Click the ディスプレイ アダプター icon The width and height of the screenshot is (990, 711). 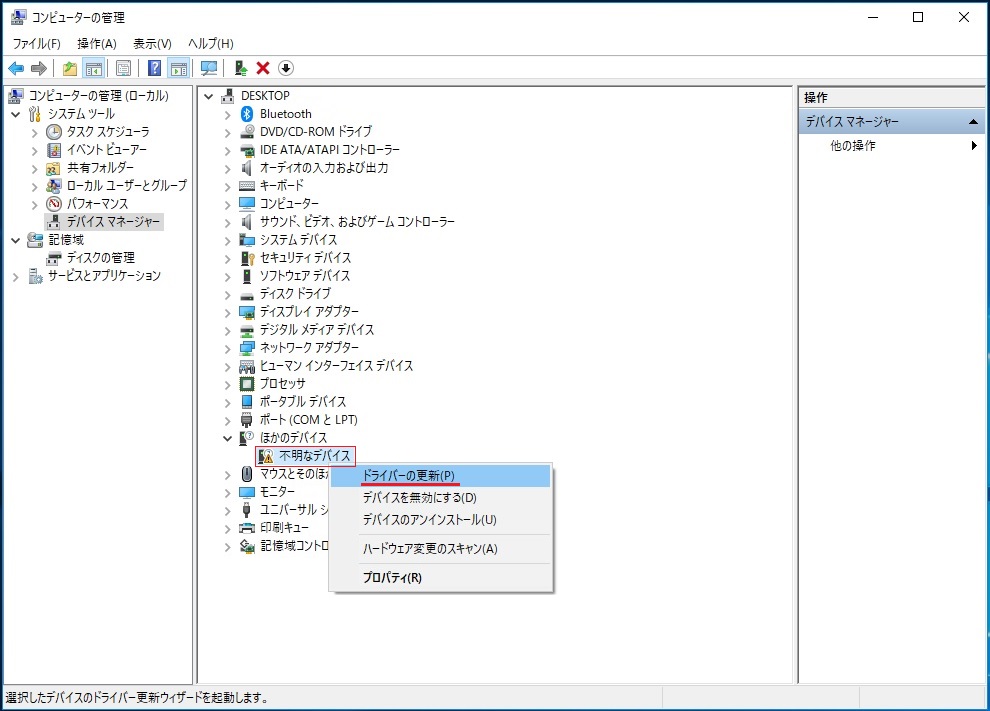click(x=247, y=312)
